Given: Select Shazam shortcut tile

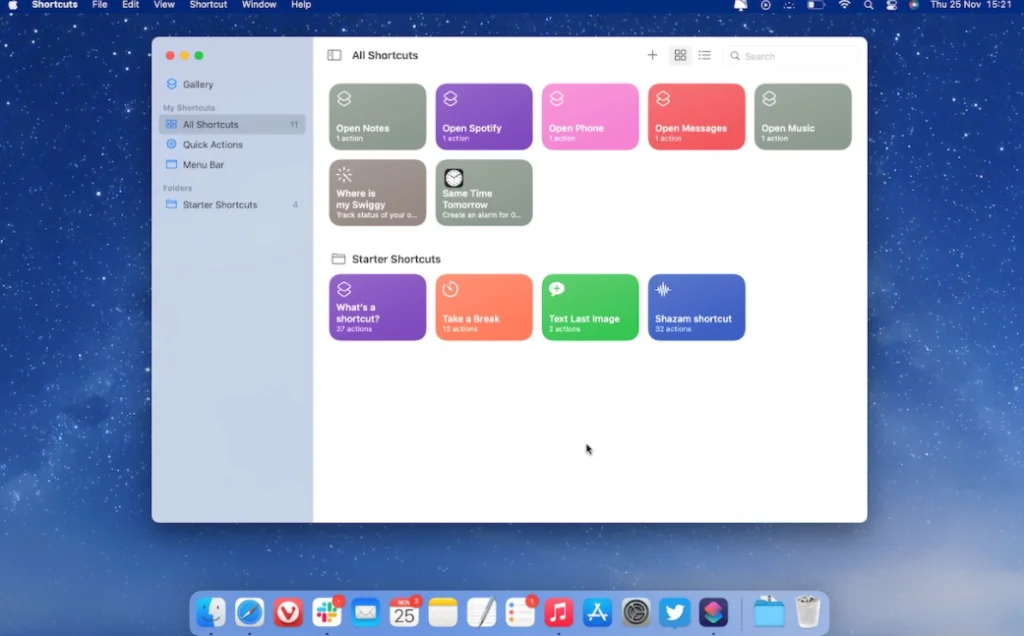Looking at the screenshot, I should click(697, 307).
